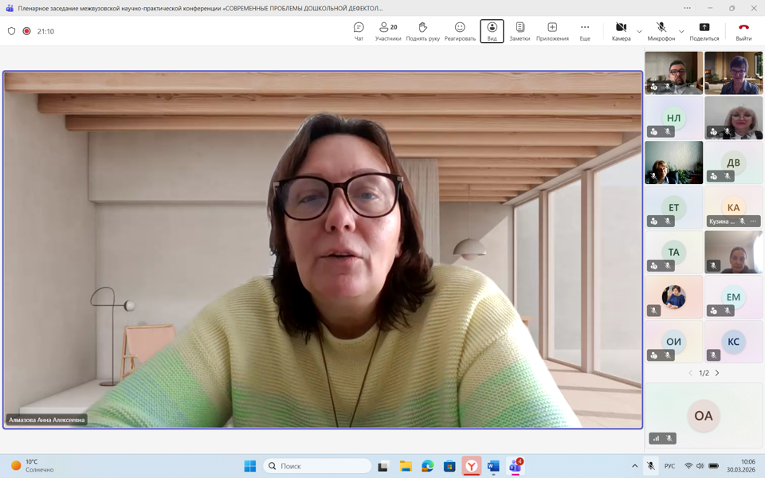Click the system tray microphone muted icon
The width and height of the screenshot is (765, 478).
point(651,466)
